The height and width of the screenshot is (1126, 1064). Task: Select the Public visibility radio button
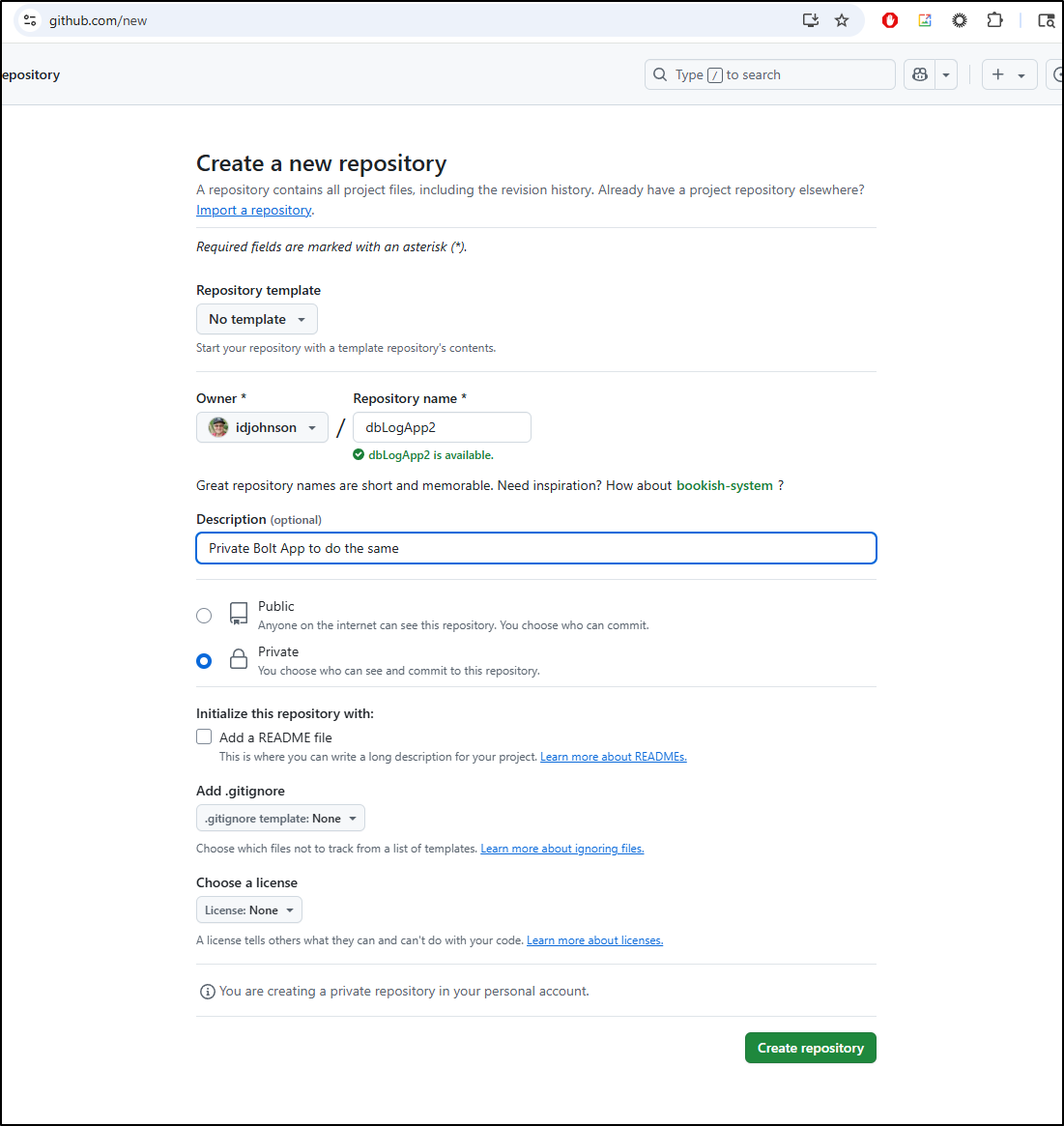(x=204, y=616)
